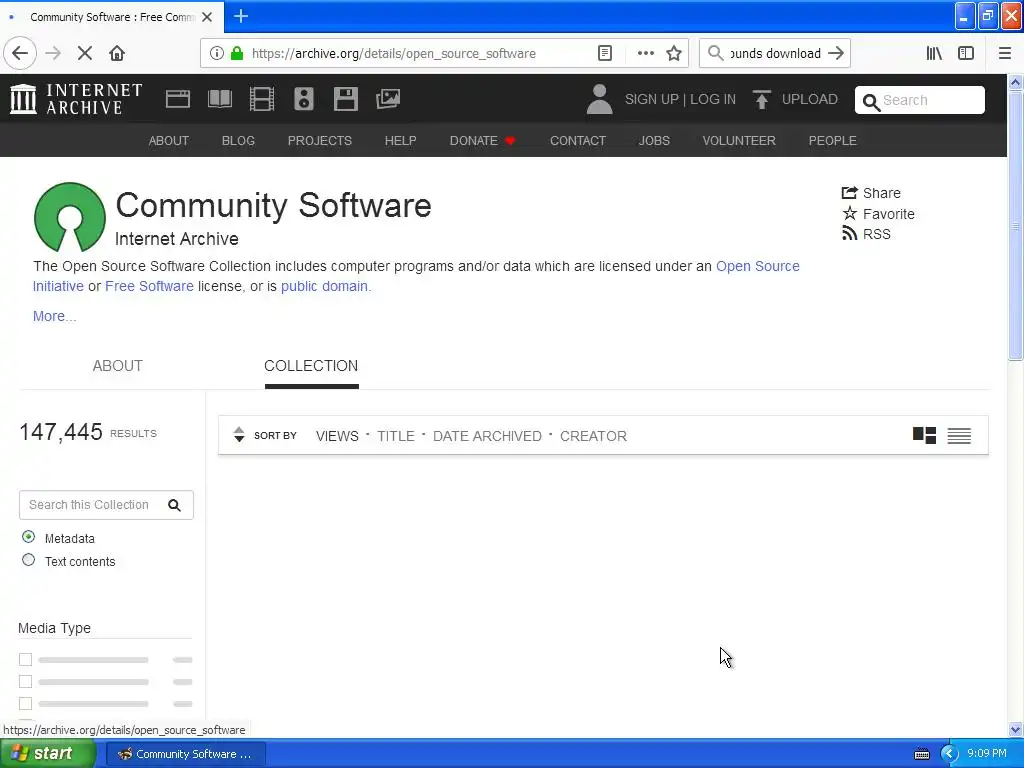Screen dimensions: 1024x768
Task: Open the DONATE nav item
Action: pos(482,140)
